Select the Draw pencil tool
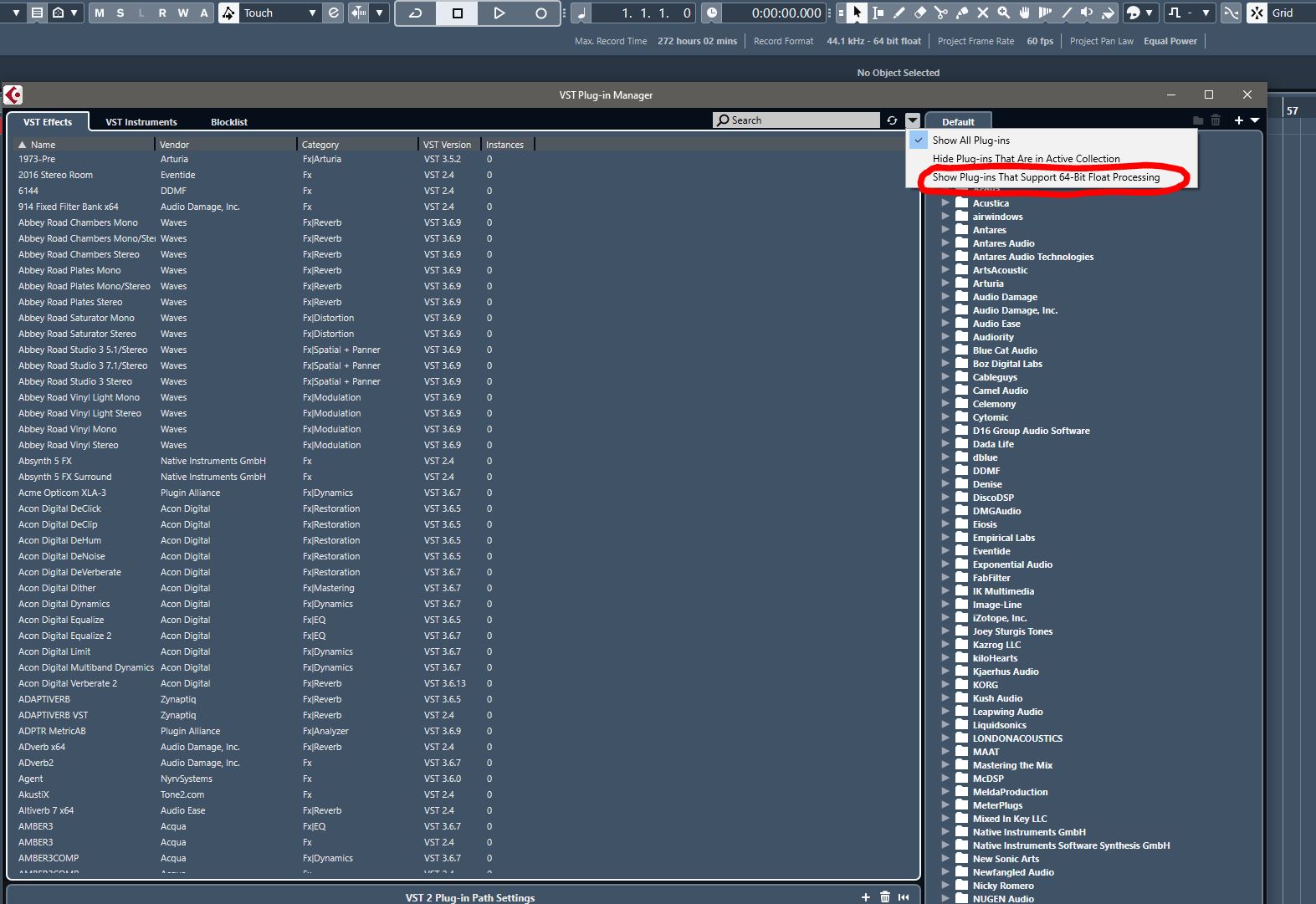This screenshot has height=904, width=1316. pos(899,13)
